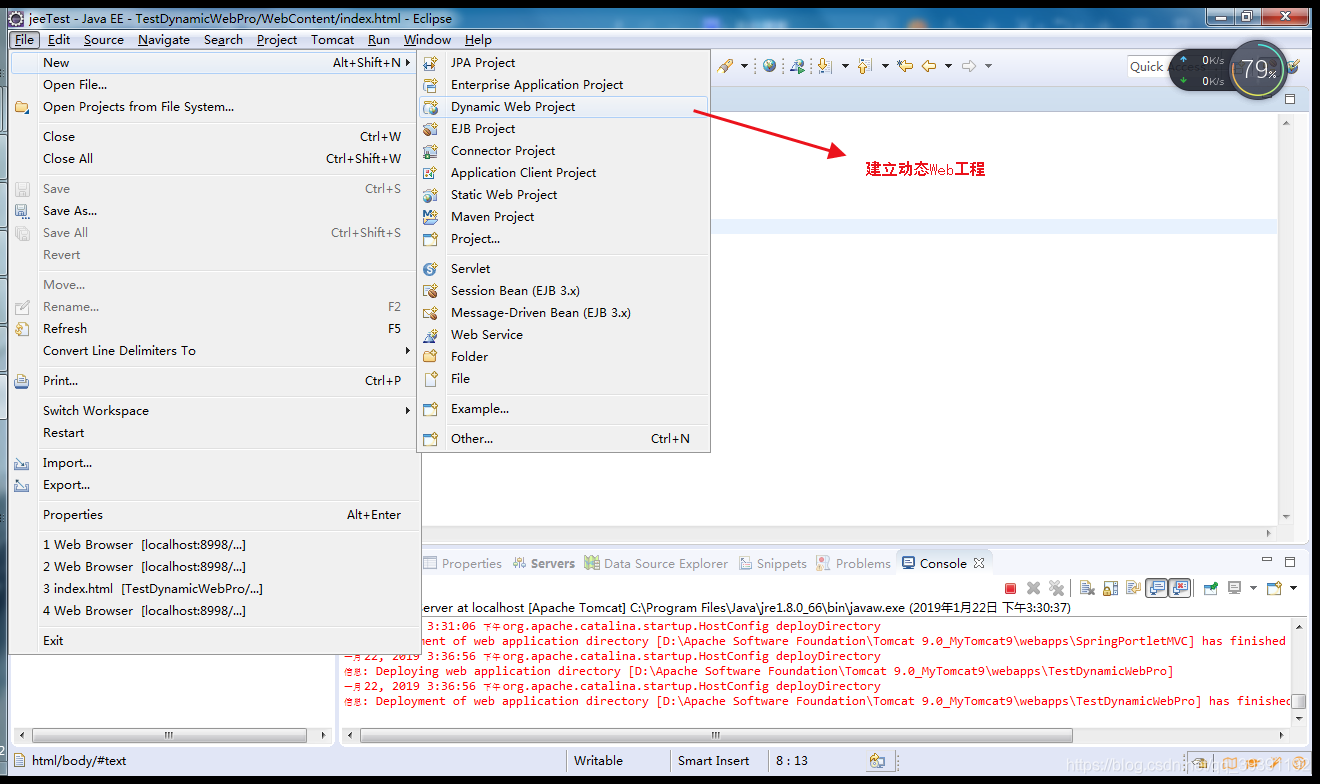Click the Next Annotation toolbar icon
1320x784 pixels.
[x=825, y=66]
